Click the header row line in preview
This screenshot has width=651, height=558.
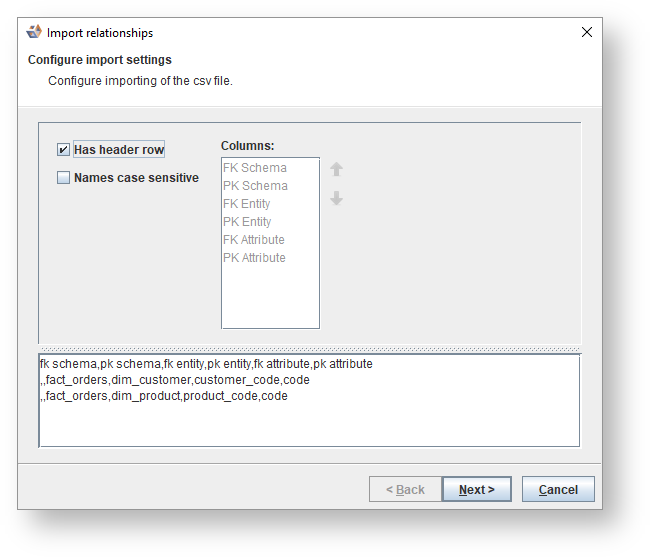click(206, 364)
